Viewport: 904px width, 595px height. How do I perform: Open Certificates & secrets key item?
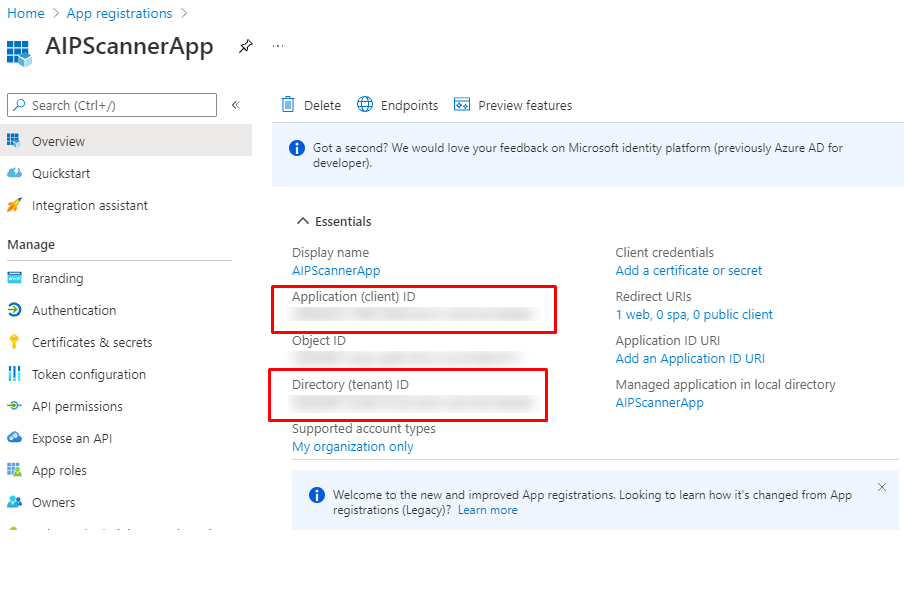tap(91, 342)
